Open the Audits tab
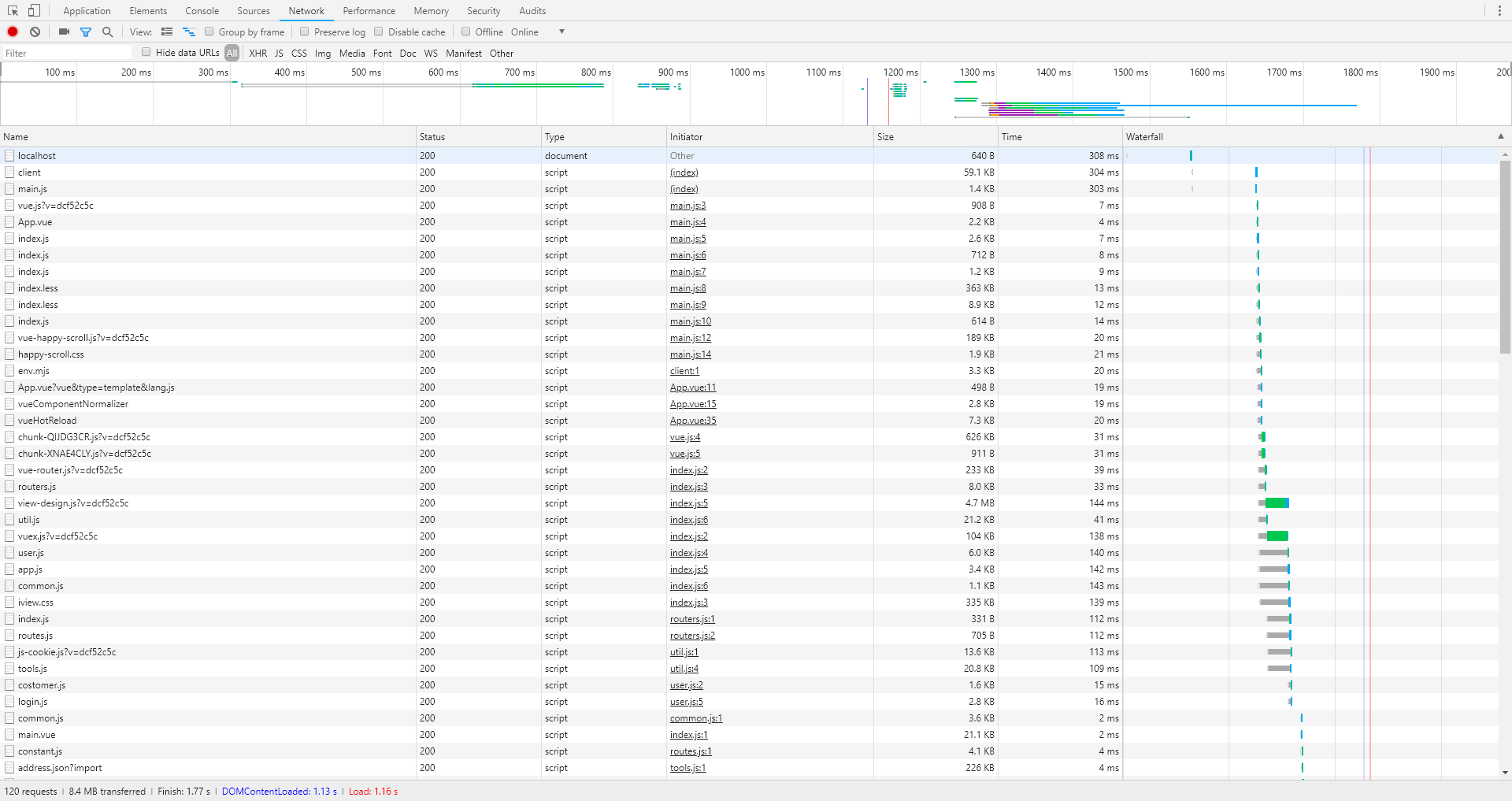The height and width of the screenshot is (801, 1512). point(532,11)
